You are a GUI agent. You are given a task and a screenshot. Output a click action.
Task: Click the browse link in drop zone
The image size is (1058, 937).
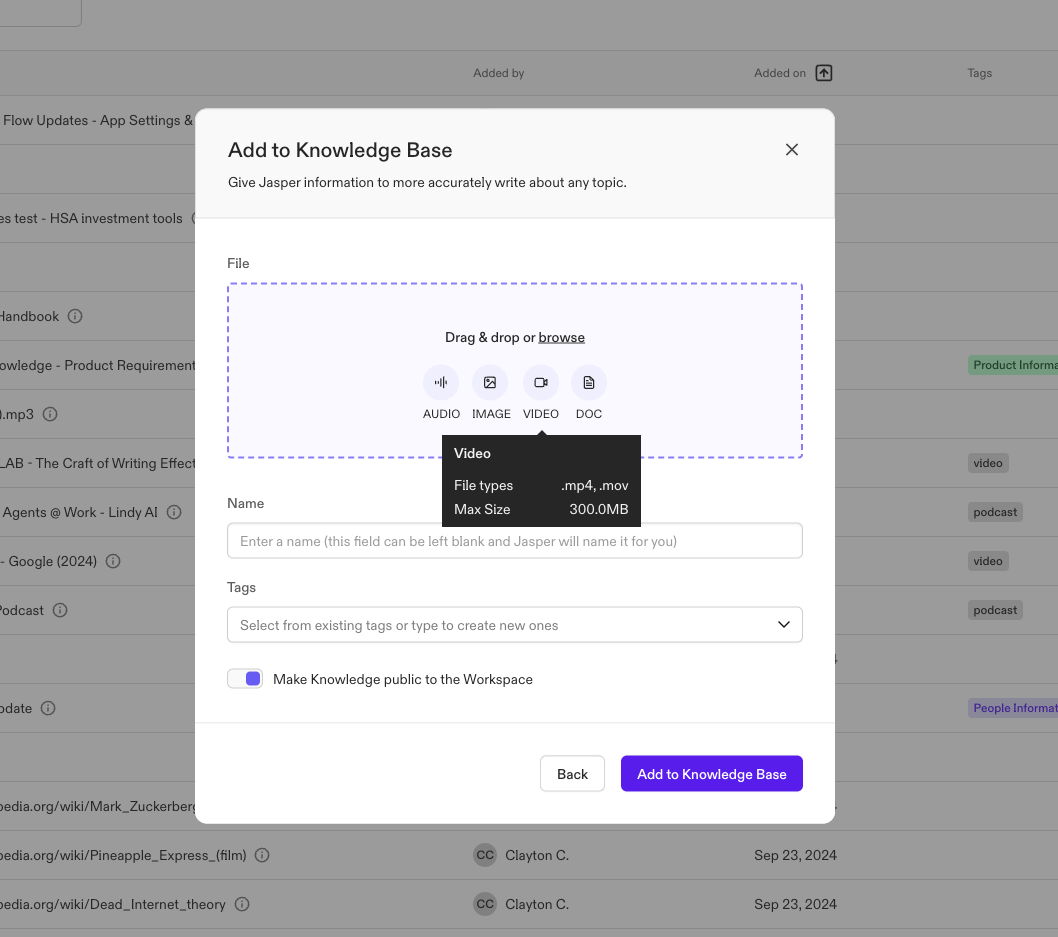(561, 338)
